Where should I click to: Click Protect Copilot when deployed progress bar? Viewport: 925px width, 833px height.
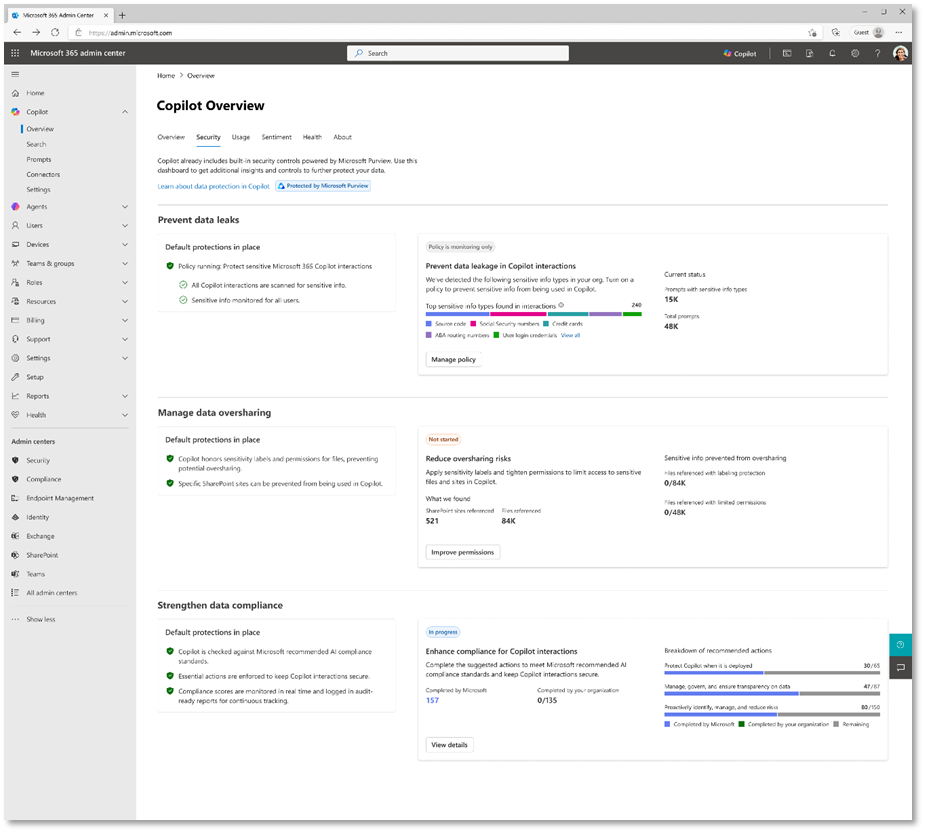click(772, 673)
